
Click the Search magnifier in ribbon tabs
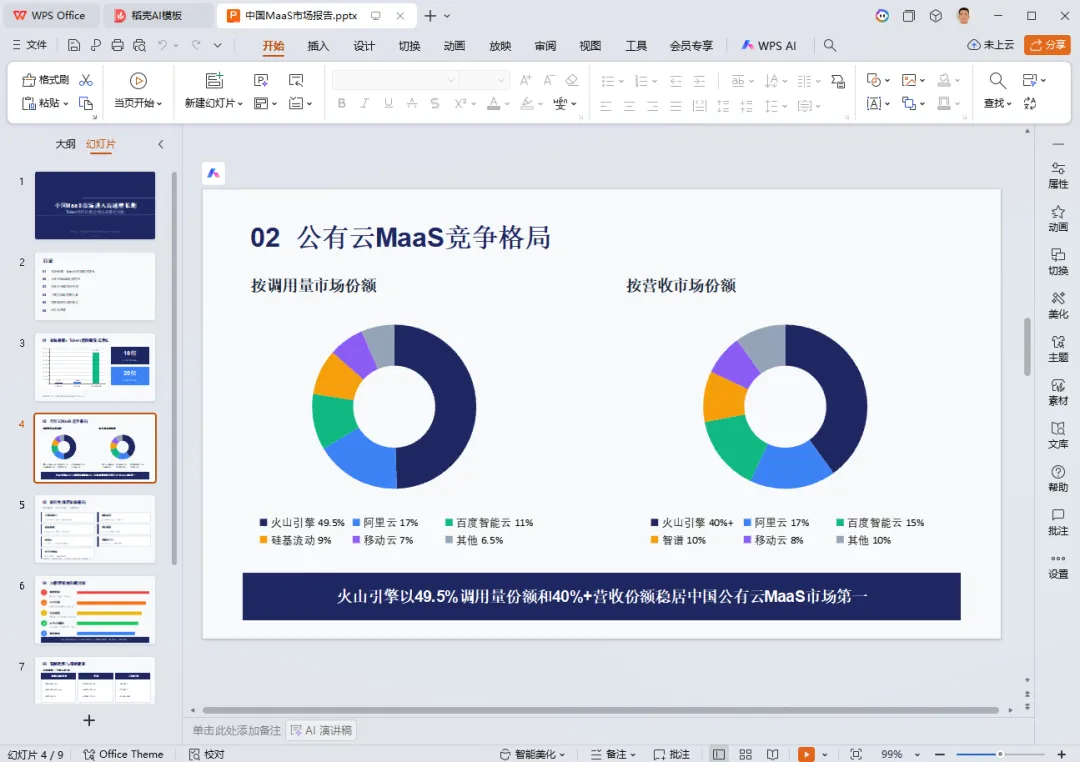830,45
